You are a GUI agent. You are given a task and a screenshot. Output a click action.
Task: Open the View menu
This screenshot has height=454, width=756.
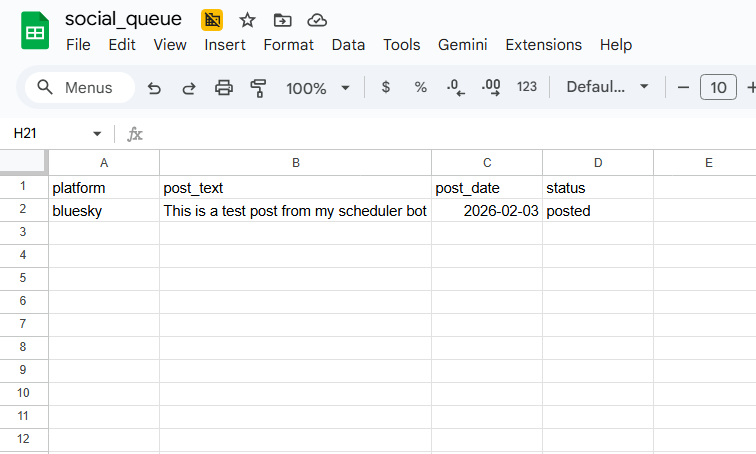tap(170, 45)
